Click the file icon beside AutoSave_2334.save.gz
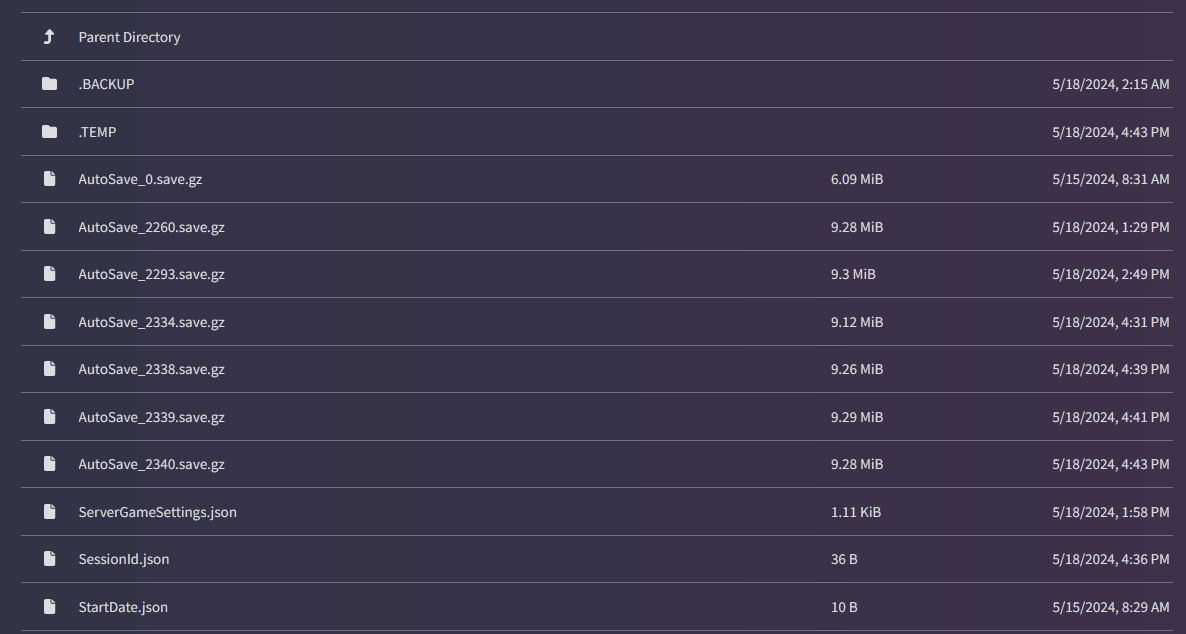 pyautogui.click(x=49, y=322)
